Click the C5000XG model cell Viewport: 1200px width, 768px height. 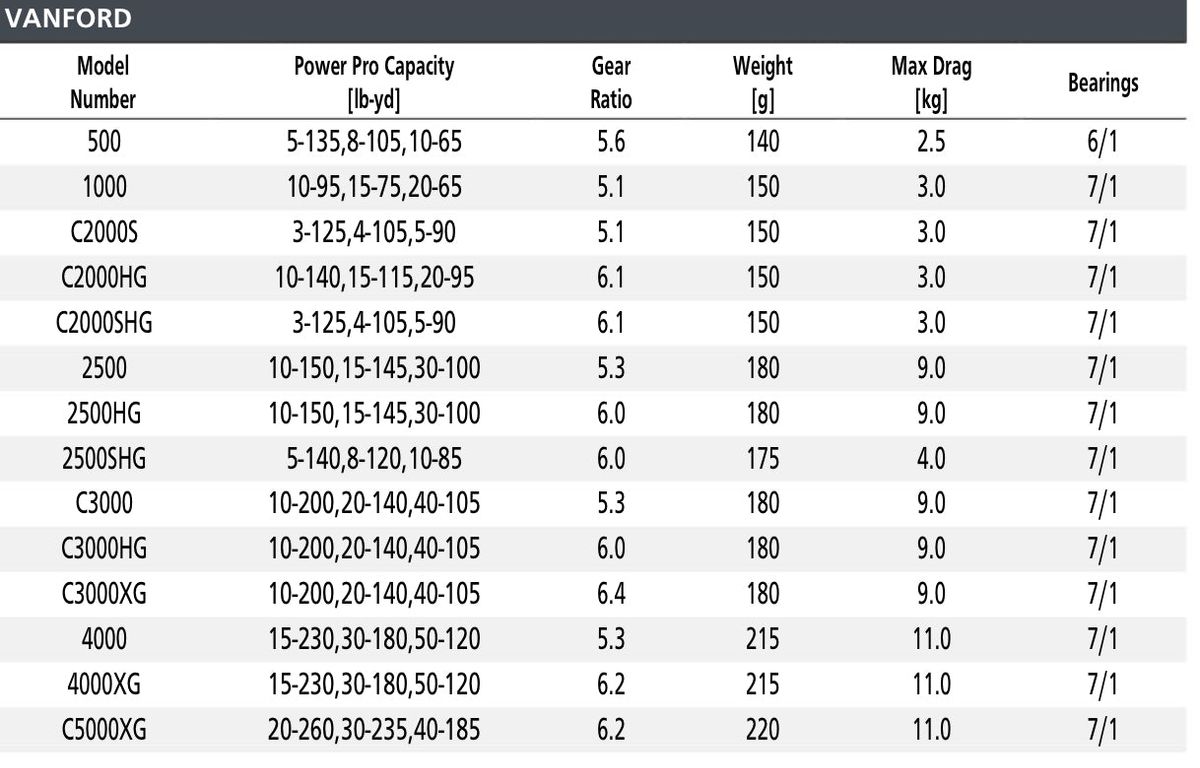click(104, 730)
